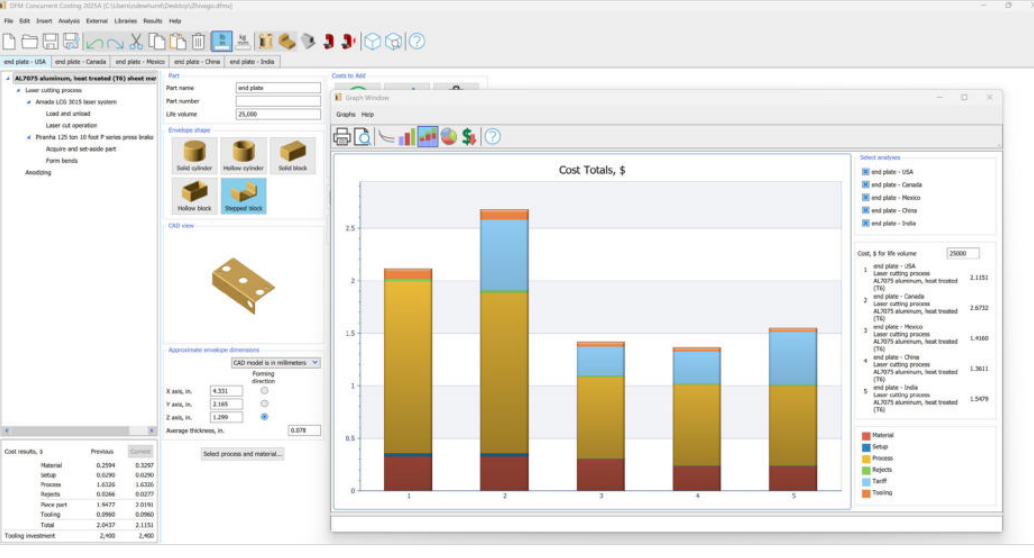The height and width of the screenshot is (558, 1034).
Task: Click the undo arrow in main toolbar
Action: point(93,41)
